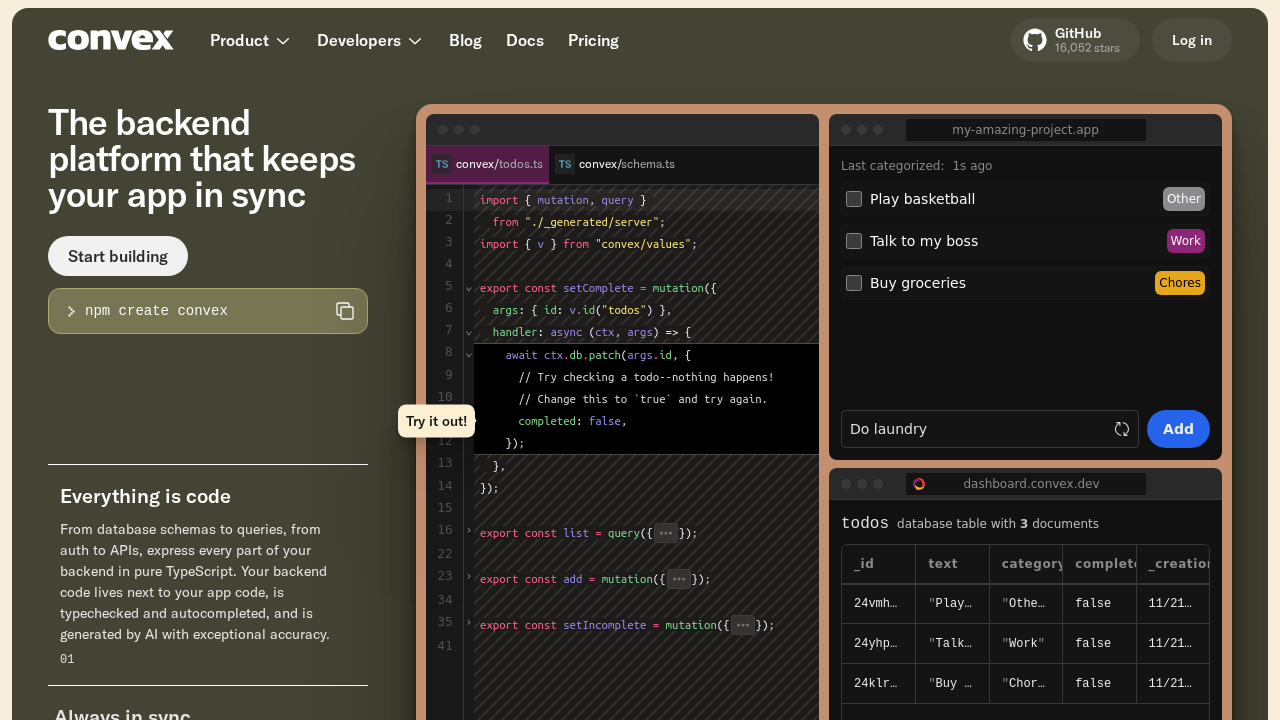Tick the Buy groceries checkbox
This screenshot has height=720, width=1280.
pyautogui.click(x=854, y=283)
